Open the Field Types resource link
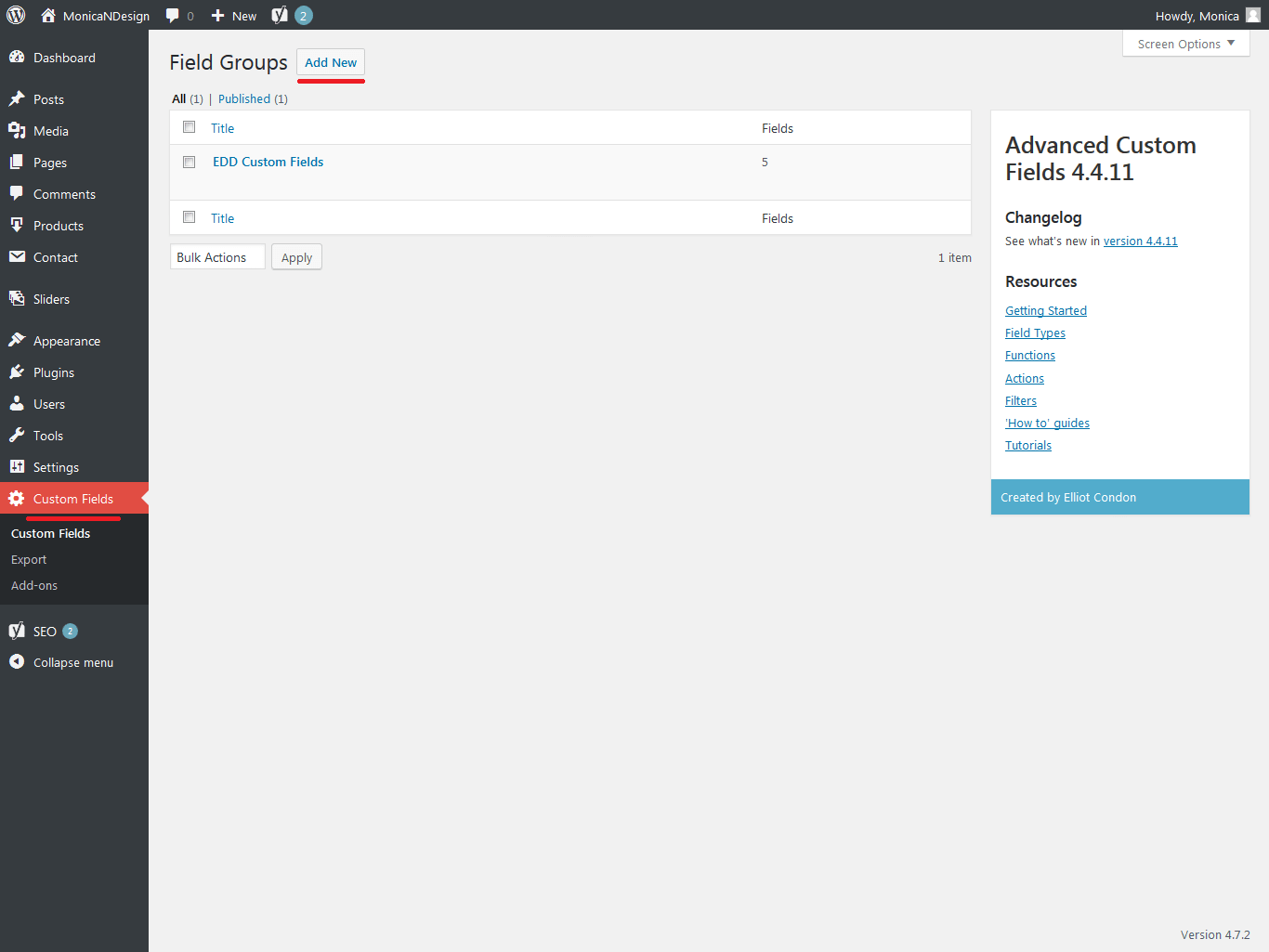This screenshot has height=952, width=1269. [1035, 333]
